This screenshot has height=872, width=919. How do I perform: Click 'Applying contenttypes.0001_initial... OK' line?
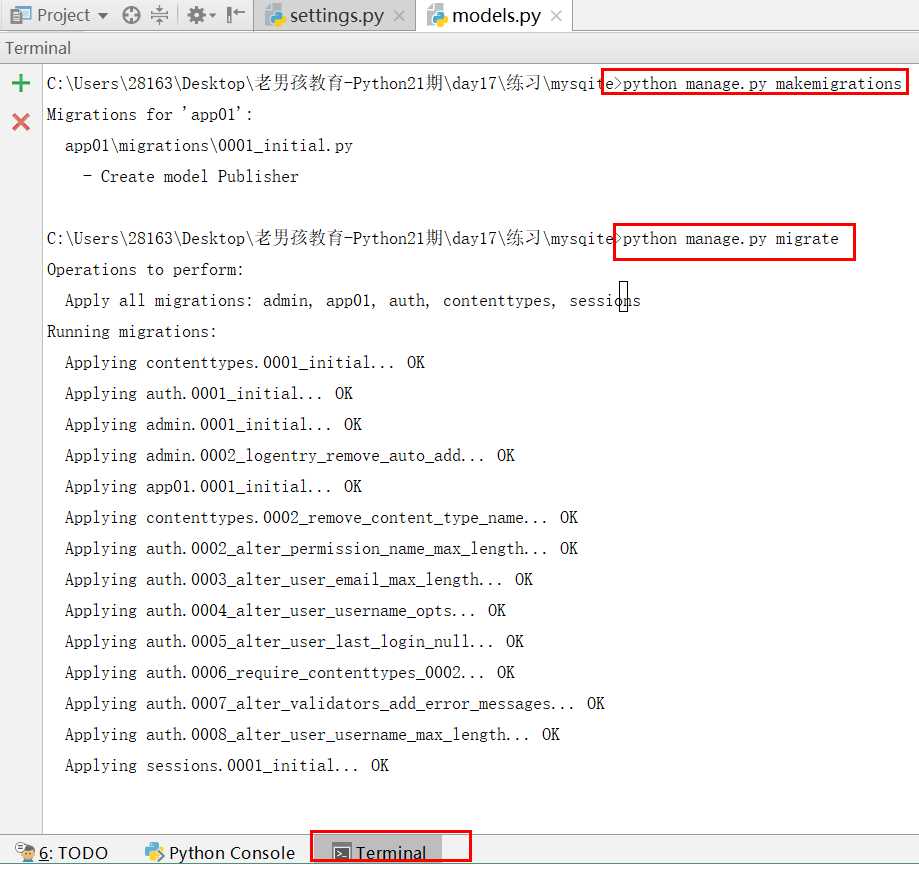[244, 363]
